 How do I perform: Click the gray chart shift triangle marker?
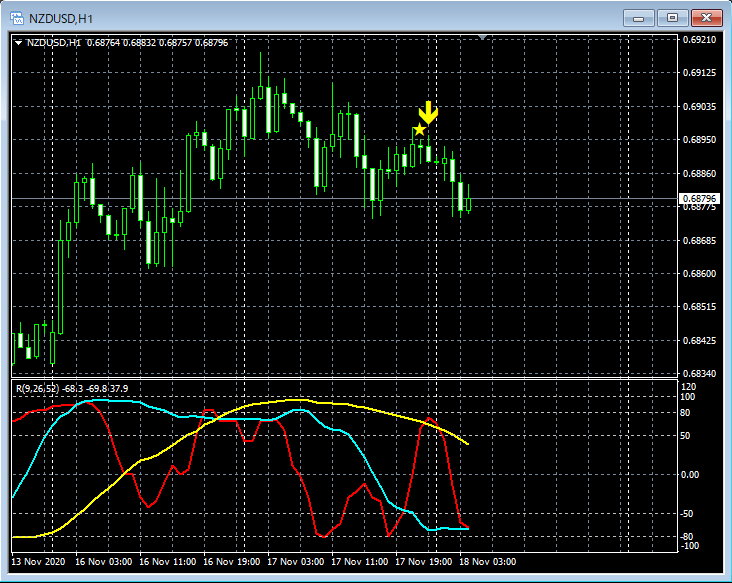484,38
